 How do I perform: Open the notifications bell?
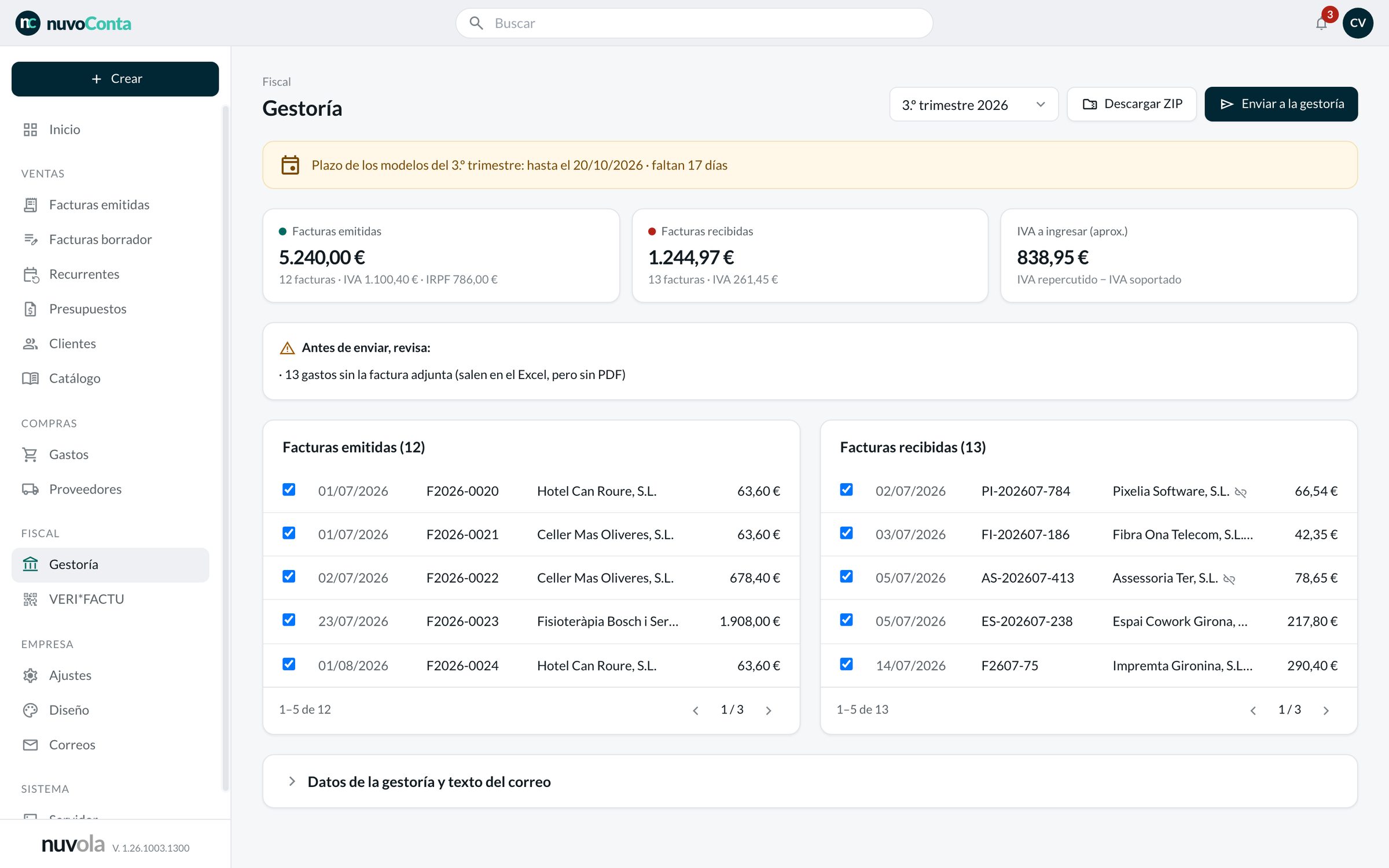click(x=1321, y=23)
